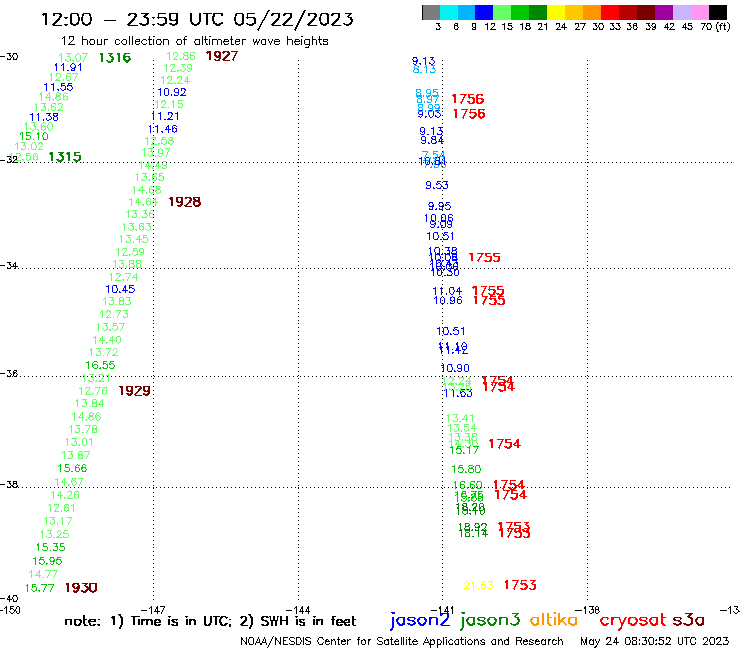Select the orange 'altika' legend label
Screen dimensions: 740x650
click(554, 619)
